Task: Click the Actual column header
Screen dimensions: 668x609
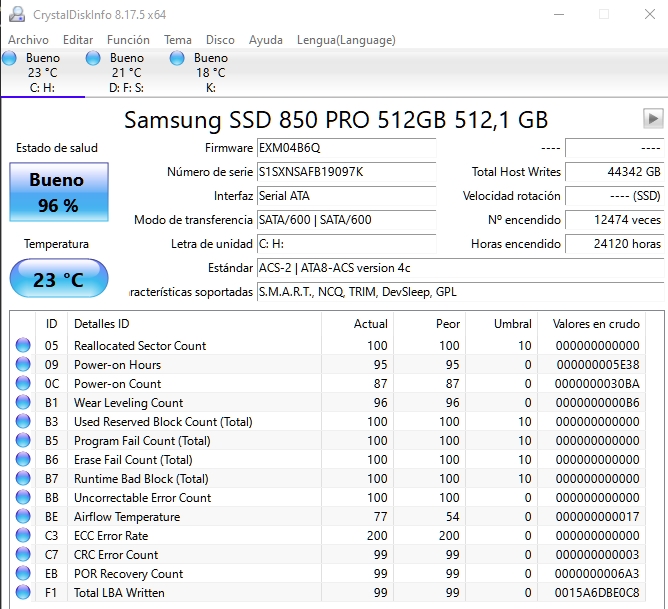Action: click(357, 324)
